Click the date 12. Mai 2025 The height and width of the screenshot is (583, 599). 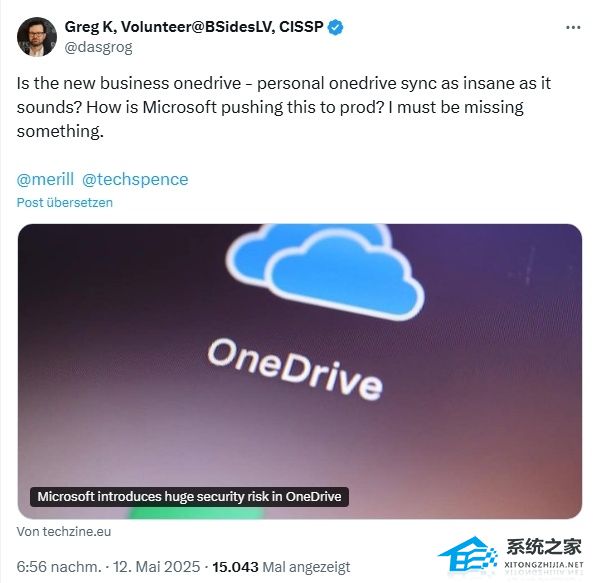[156, 567]
